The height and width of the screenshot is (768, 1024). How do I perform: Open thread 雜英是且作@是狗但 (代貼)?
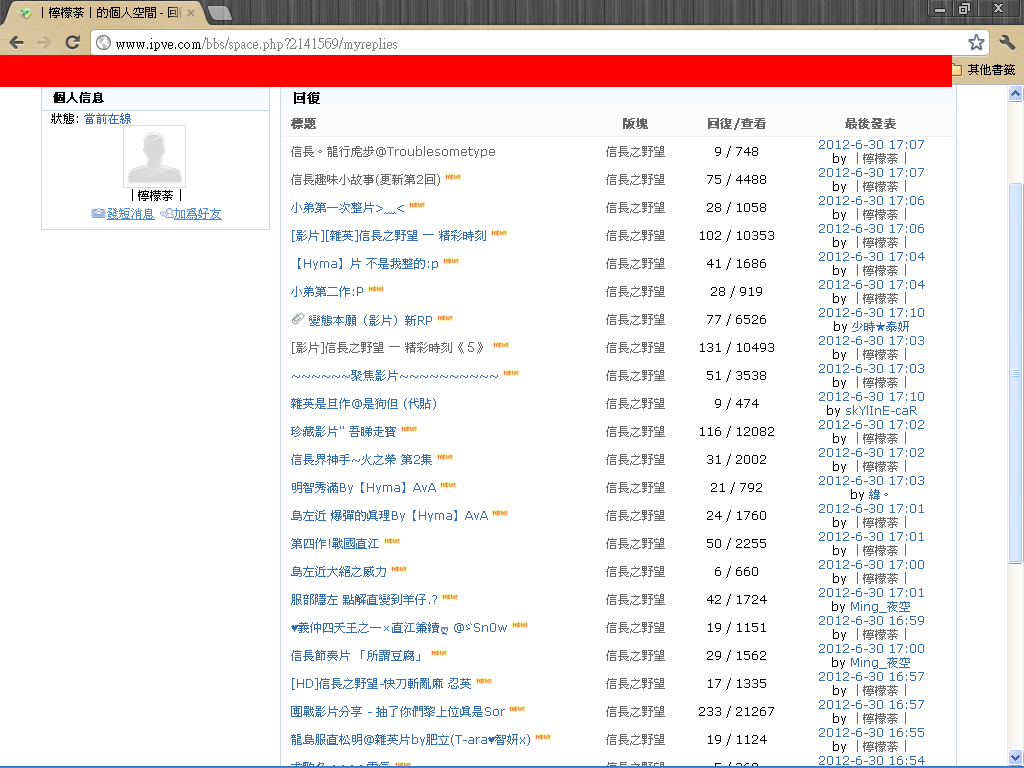coord(364,404)
